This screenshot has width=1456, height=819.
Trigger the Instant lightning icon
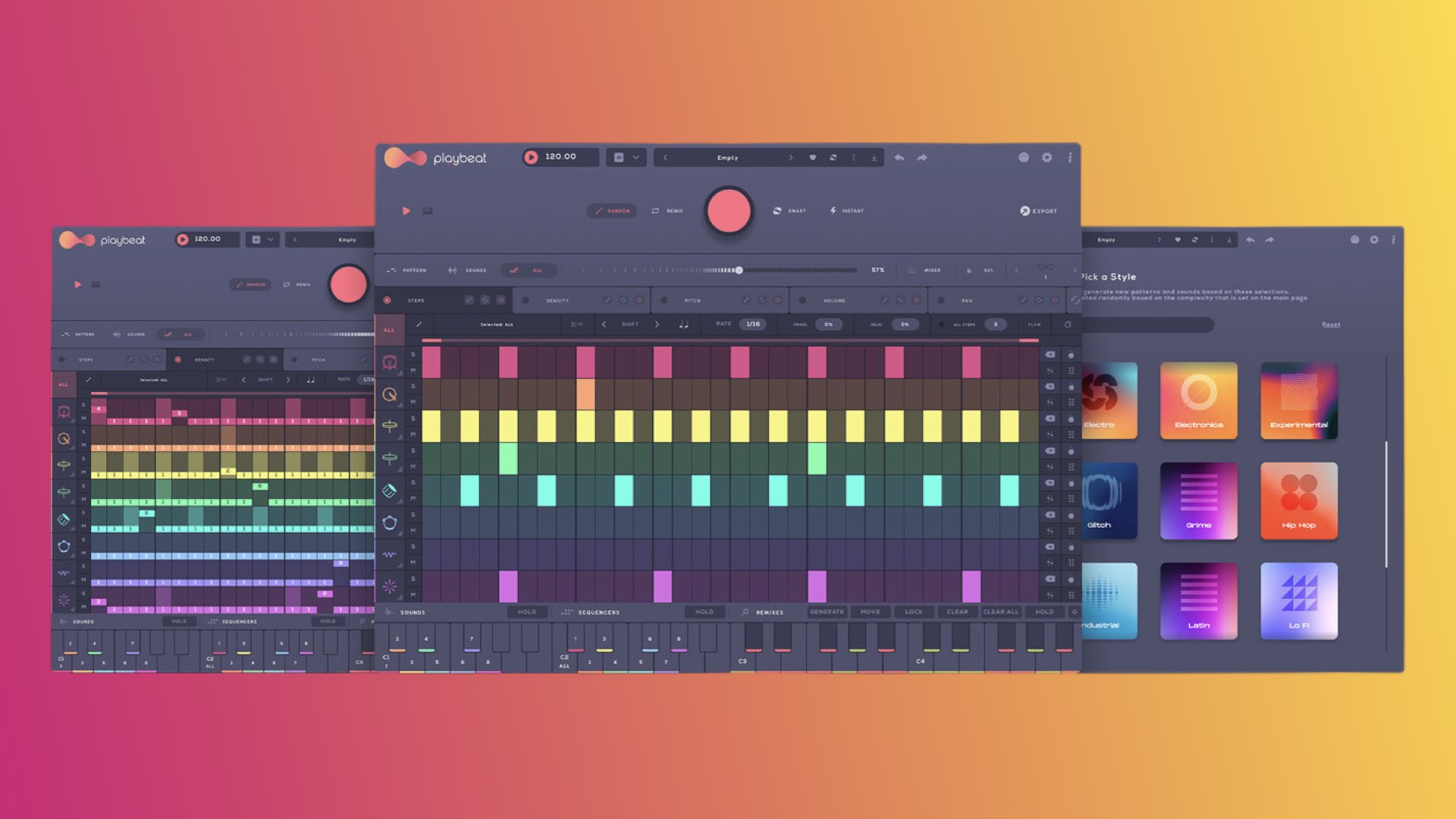[x=833, y=211]
